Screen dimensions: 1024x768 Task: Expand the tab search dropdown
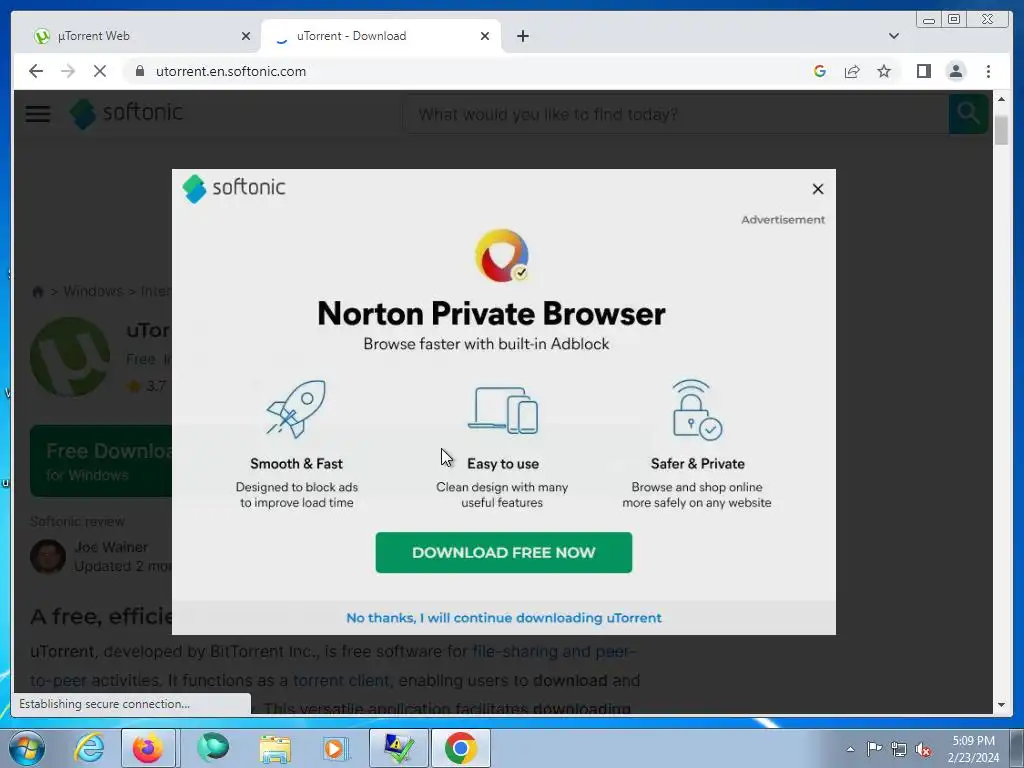pos(893,36)
